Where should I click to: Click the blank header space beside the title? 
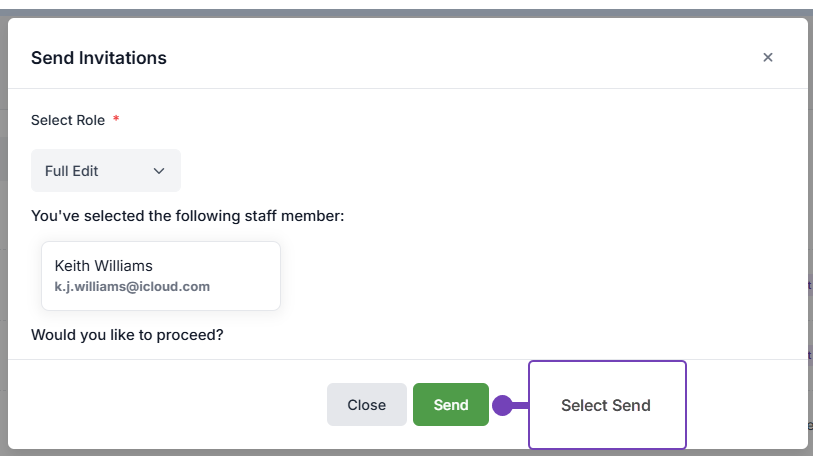pos(450,58)
